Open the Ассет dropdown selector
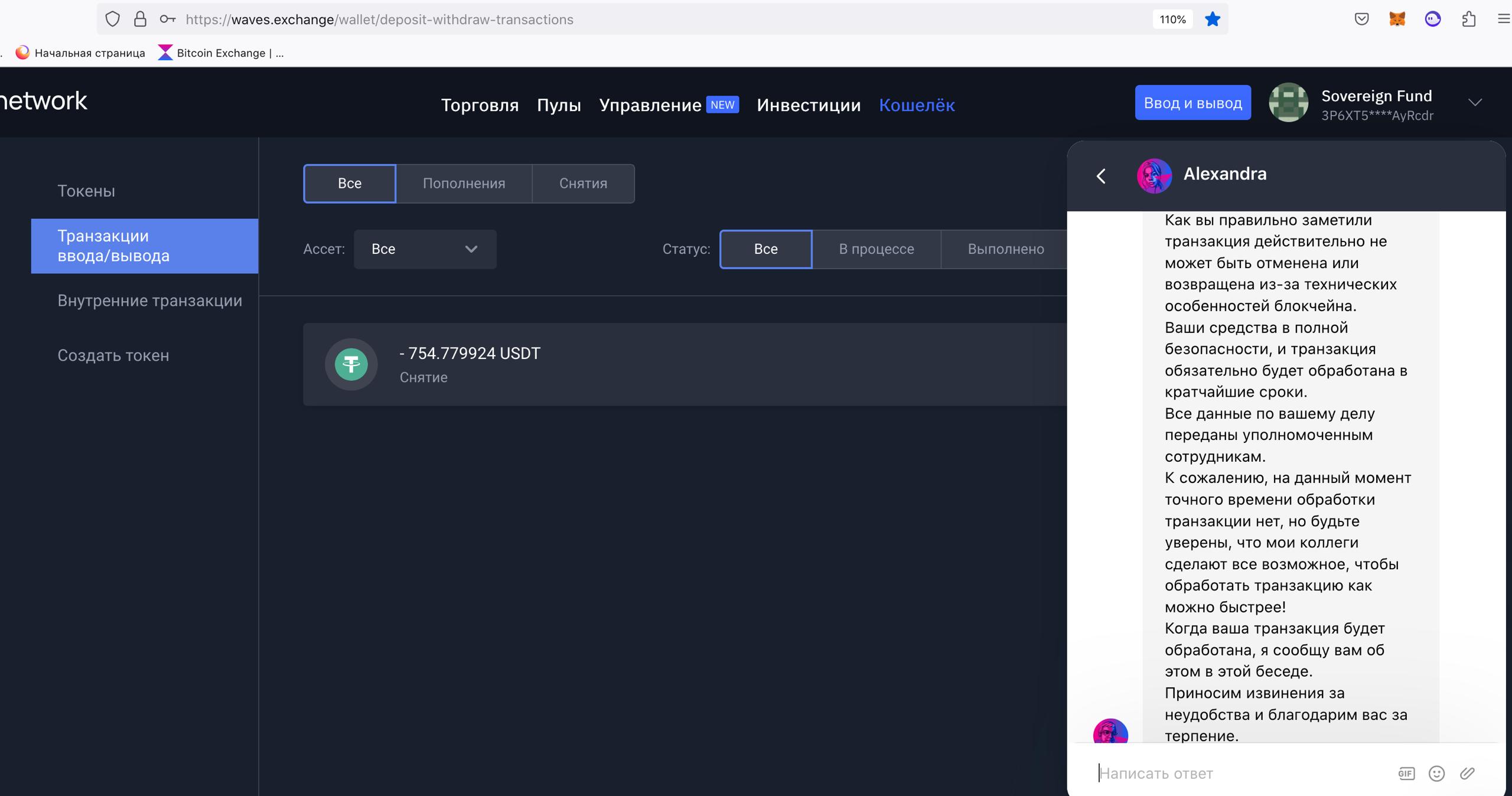Viewport: 1512px width, 796px height. click(x=425, y=249)
